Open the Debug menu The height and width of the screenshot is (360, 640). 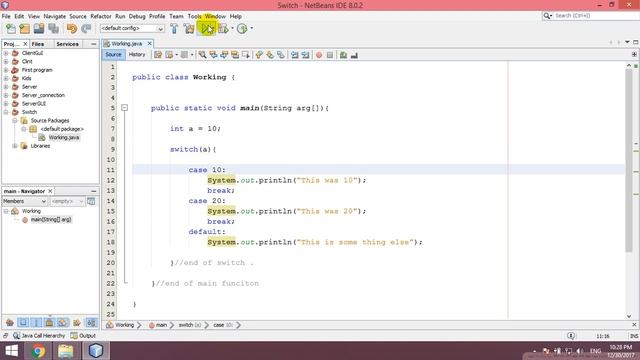[137, 16]
